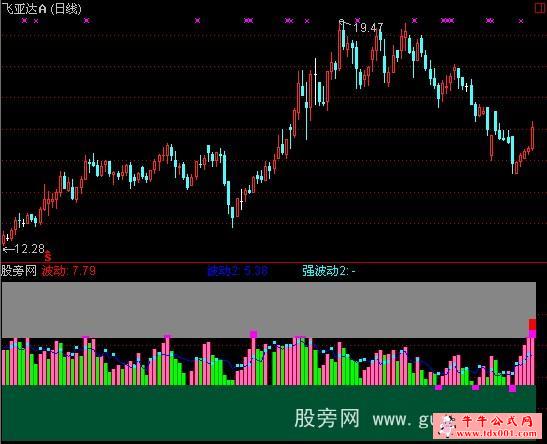Click the red square icon at top-right corner
Screen dimensions: 547x444
pyautogui.click(x=540, y=8)
